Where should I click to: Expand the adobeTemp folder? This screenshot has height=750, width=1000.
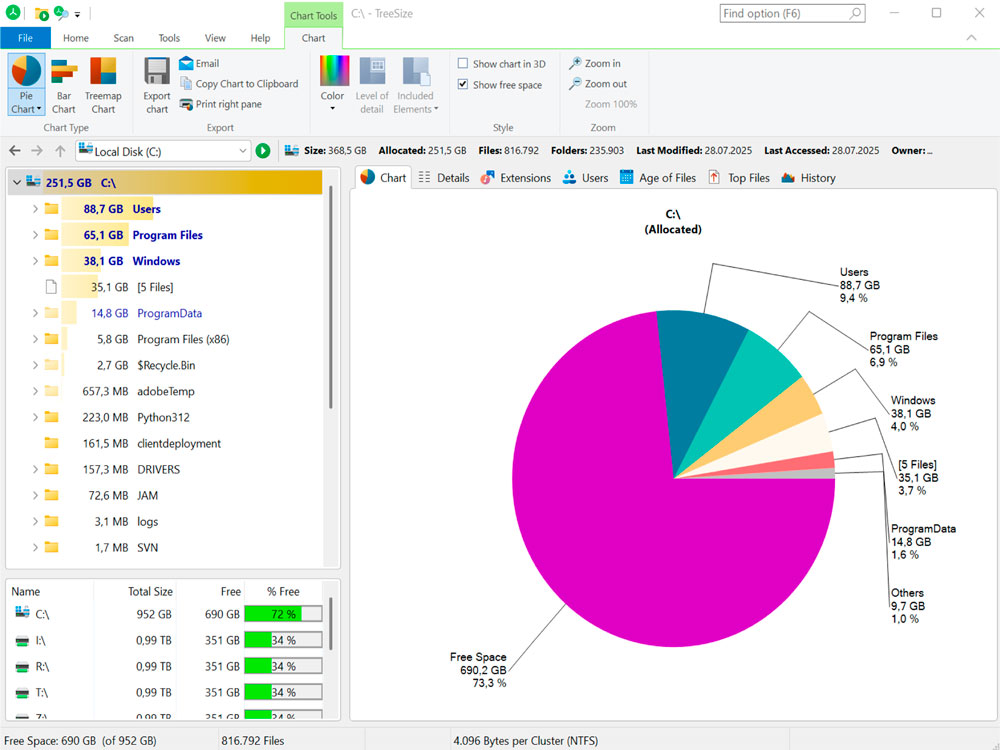(35, 391)
